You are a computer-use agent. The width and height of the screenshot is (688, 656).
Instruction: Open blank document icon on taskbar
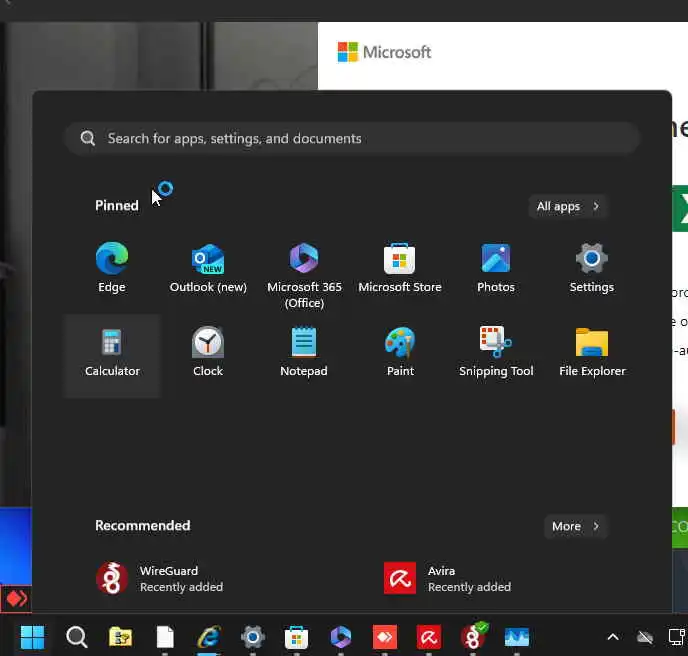click(x=165, y=637)
